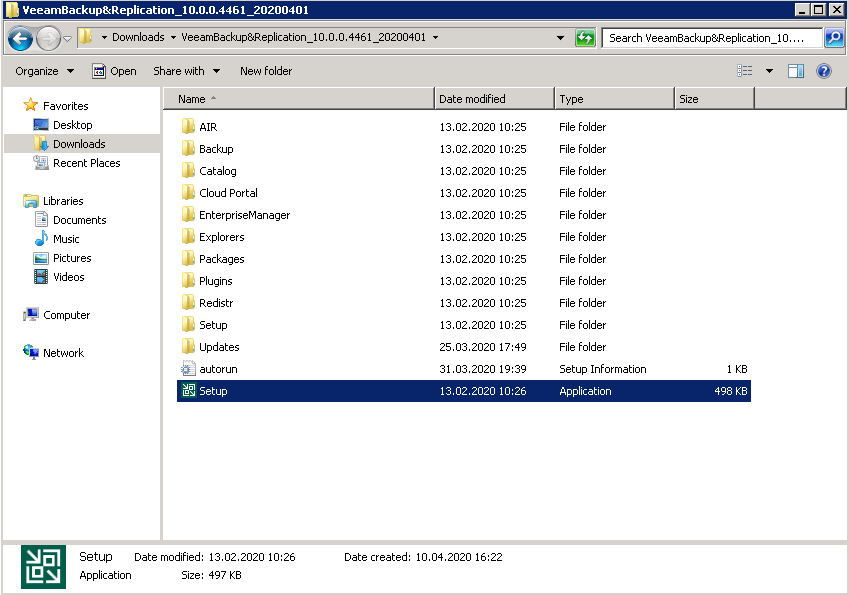This screenshot has width=849, height=595.
Task: Expand the Share with dropdown
Action: [x=186, y=71]
